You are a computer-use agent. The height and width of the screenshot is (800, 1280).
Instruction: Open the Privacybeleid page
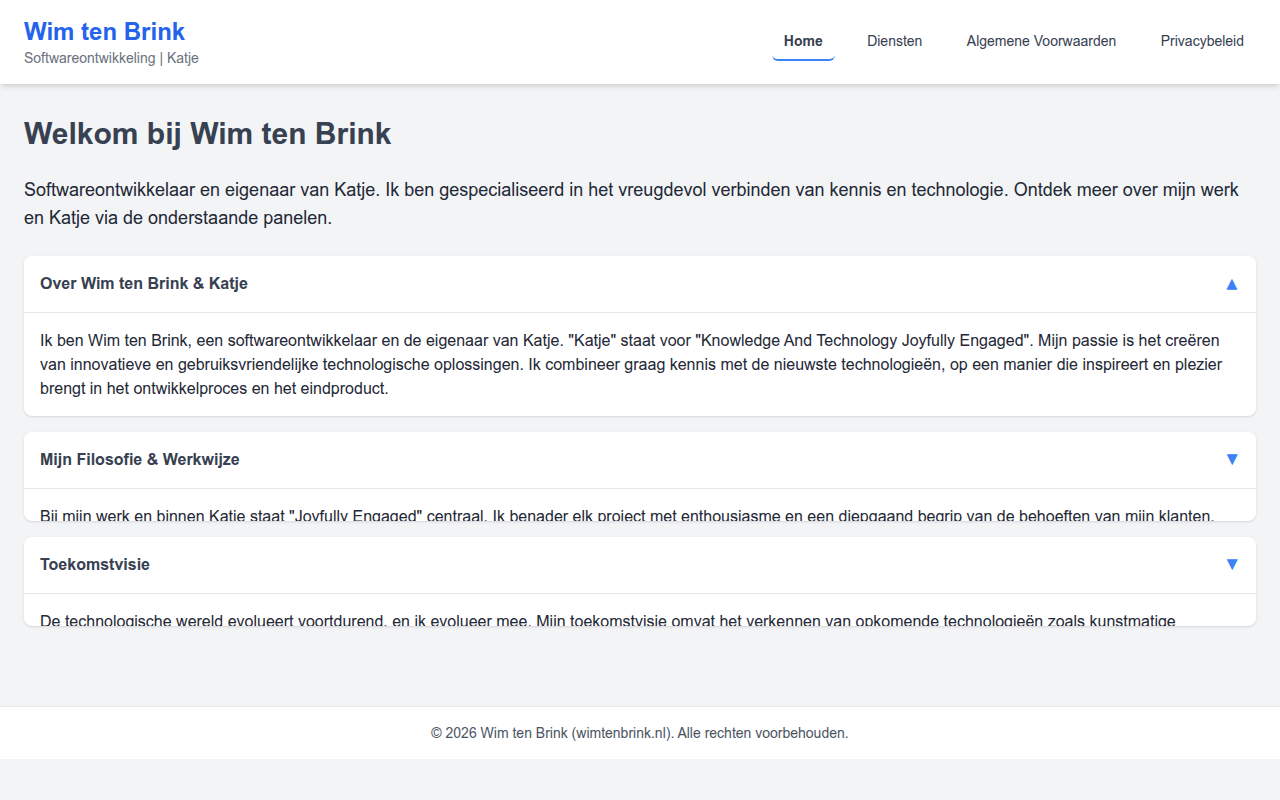point(1202,41)
